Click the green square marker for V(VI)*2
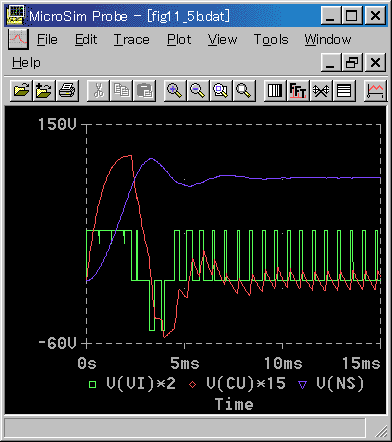This screenshot has width=392, height=442. pos(93,385)
